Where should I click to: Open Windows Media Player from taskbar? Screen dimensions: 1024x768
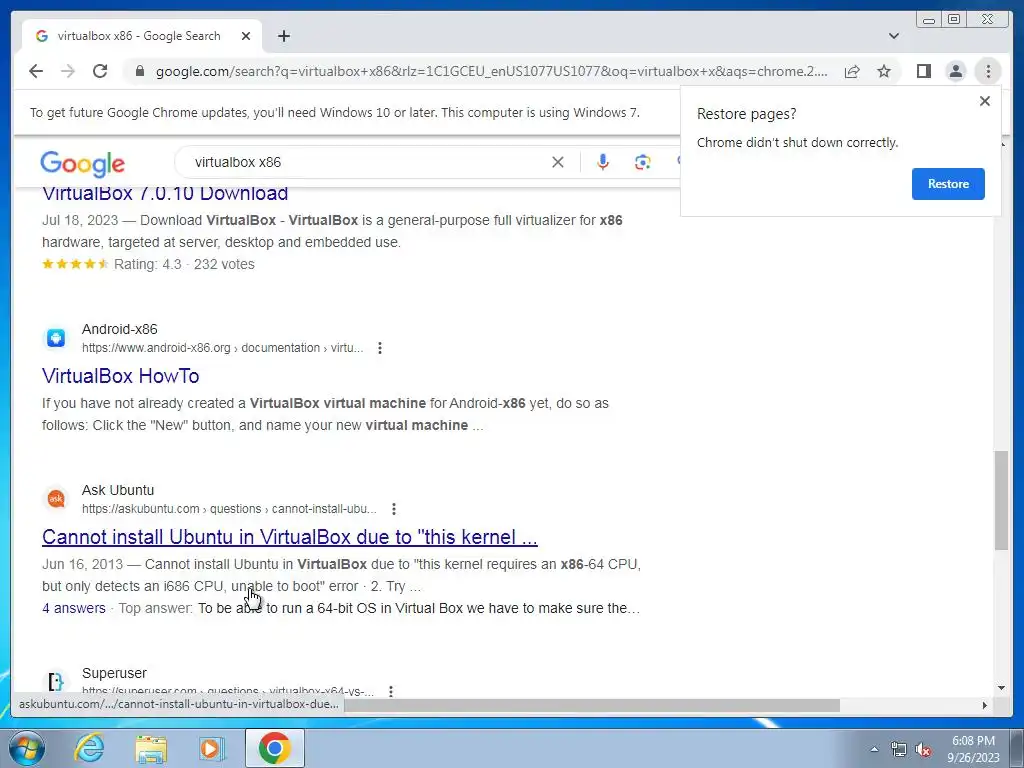coord(211,748)
